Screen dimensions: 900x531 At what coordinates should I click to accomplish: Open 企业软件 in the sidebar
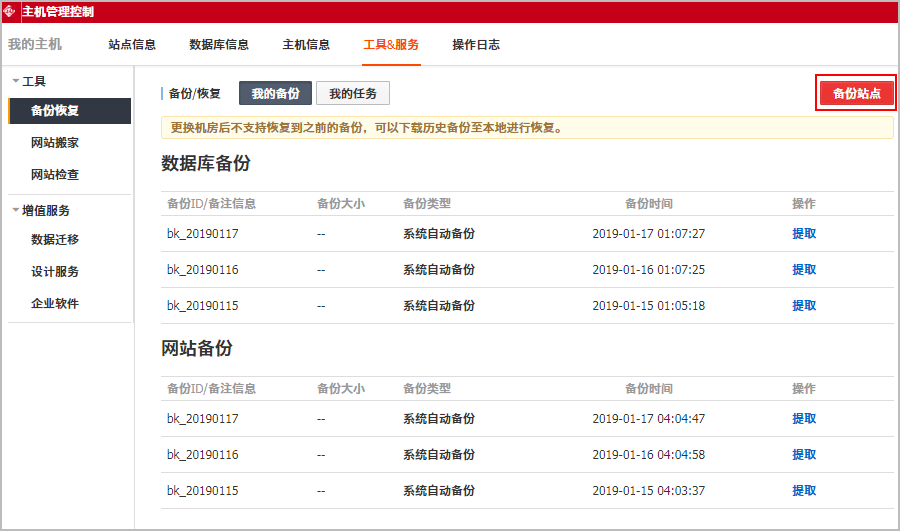coord(55,304)
